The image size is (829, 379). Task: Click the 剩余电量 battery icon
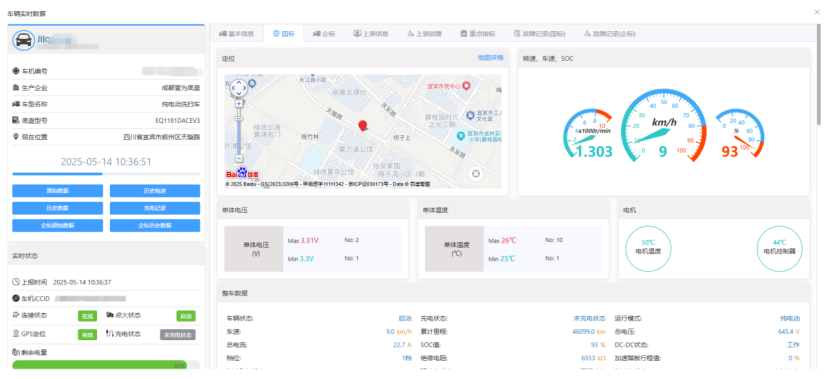[x=16, y=352]
